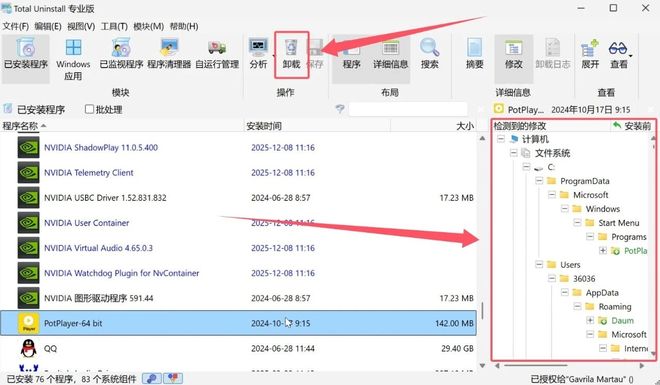Open the 卸载日志 view
660x385 pixels.
(x=553, y=54)
